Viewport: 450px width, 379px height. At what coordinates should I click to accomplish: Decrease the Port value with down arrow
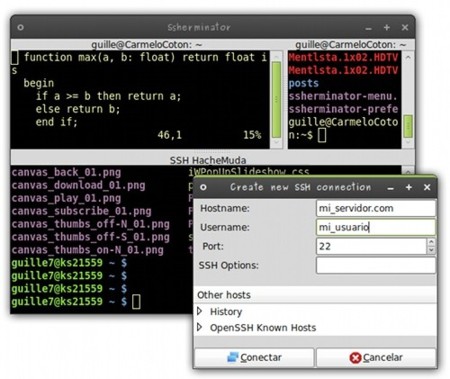[431, 250]
